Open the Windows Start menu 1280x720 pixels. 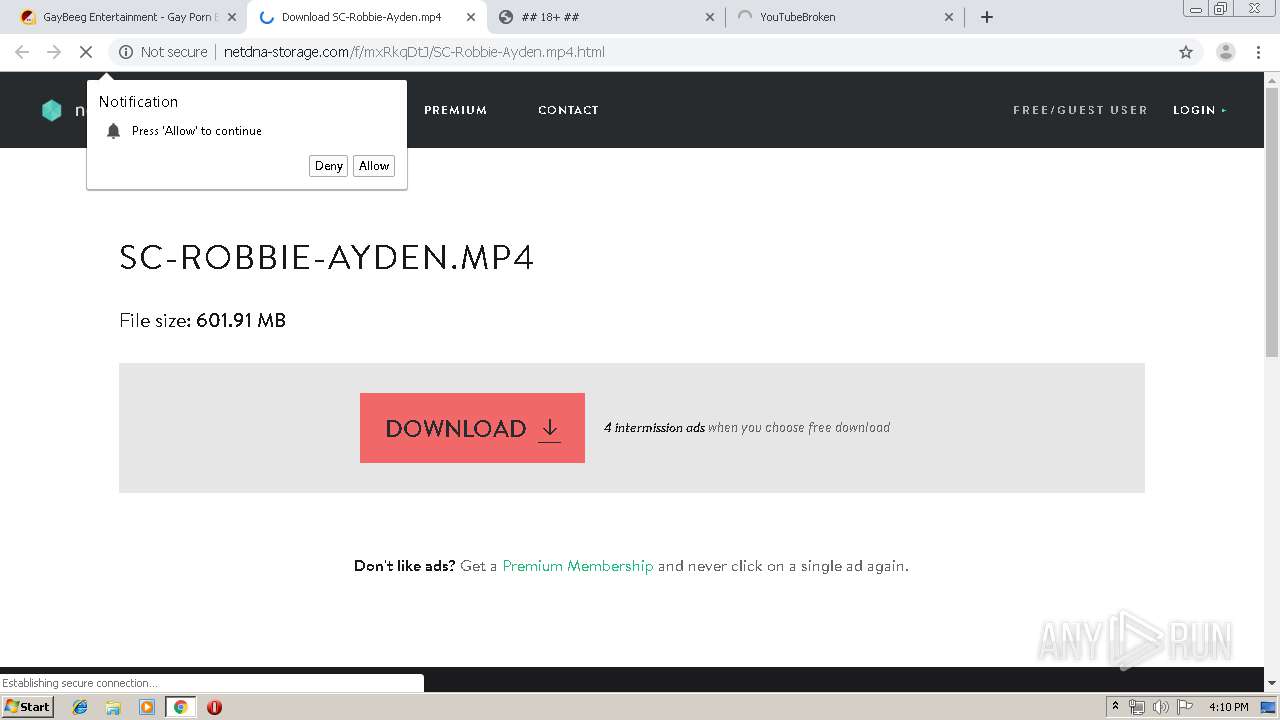[x=27, y=706]
